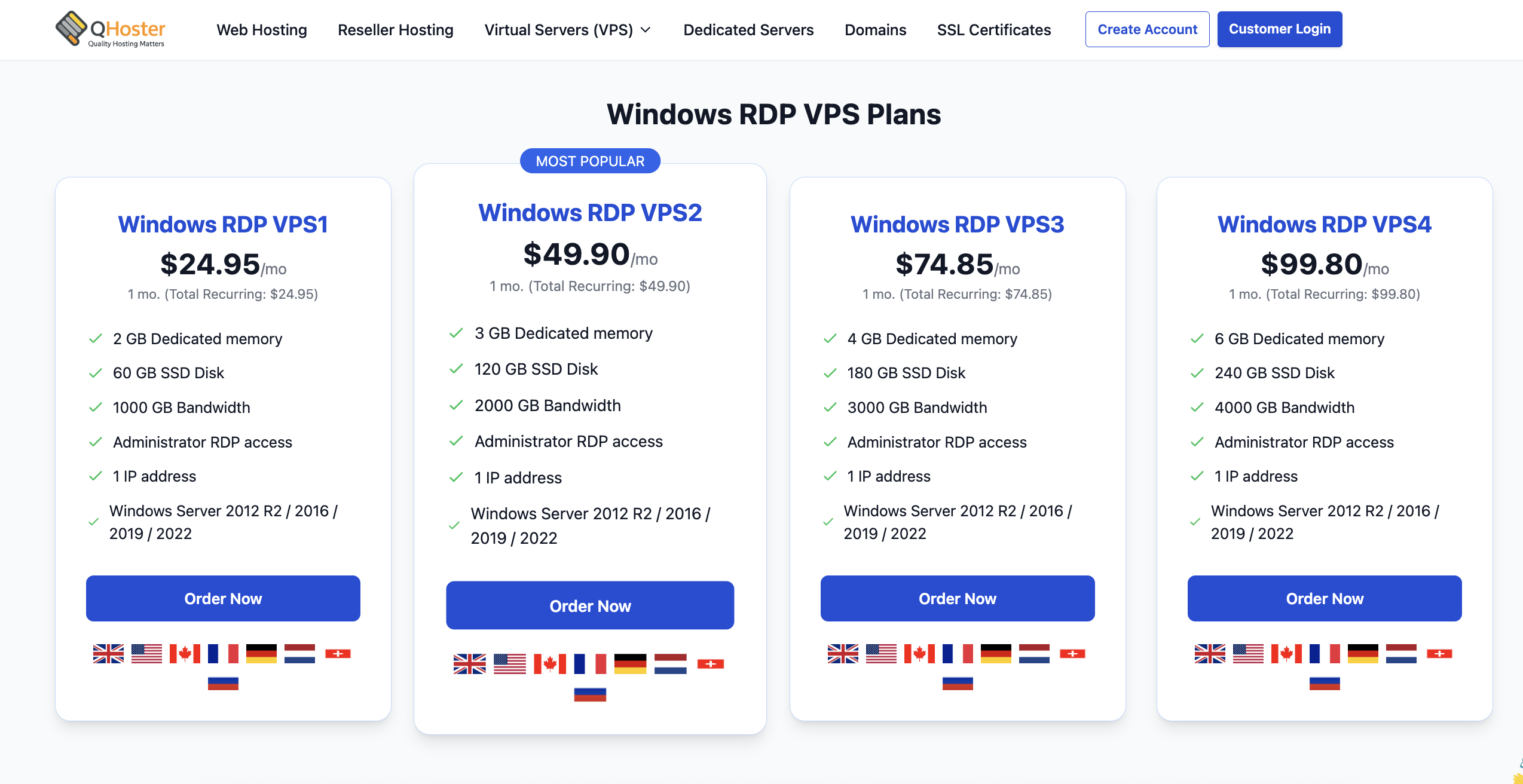The height and width of the screenshot is (784, 1523).
Task: Click the Canada flag under VPS3
Action: click(919, 654)
